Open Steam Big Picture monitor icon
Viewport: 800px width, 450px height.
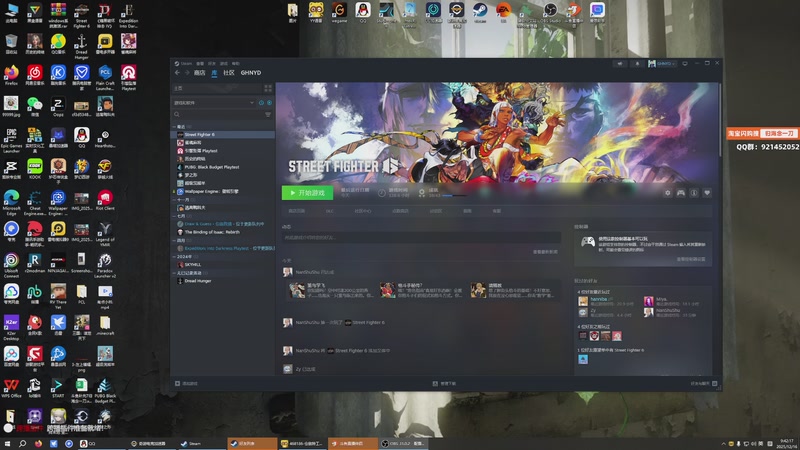coord(685,64)
